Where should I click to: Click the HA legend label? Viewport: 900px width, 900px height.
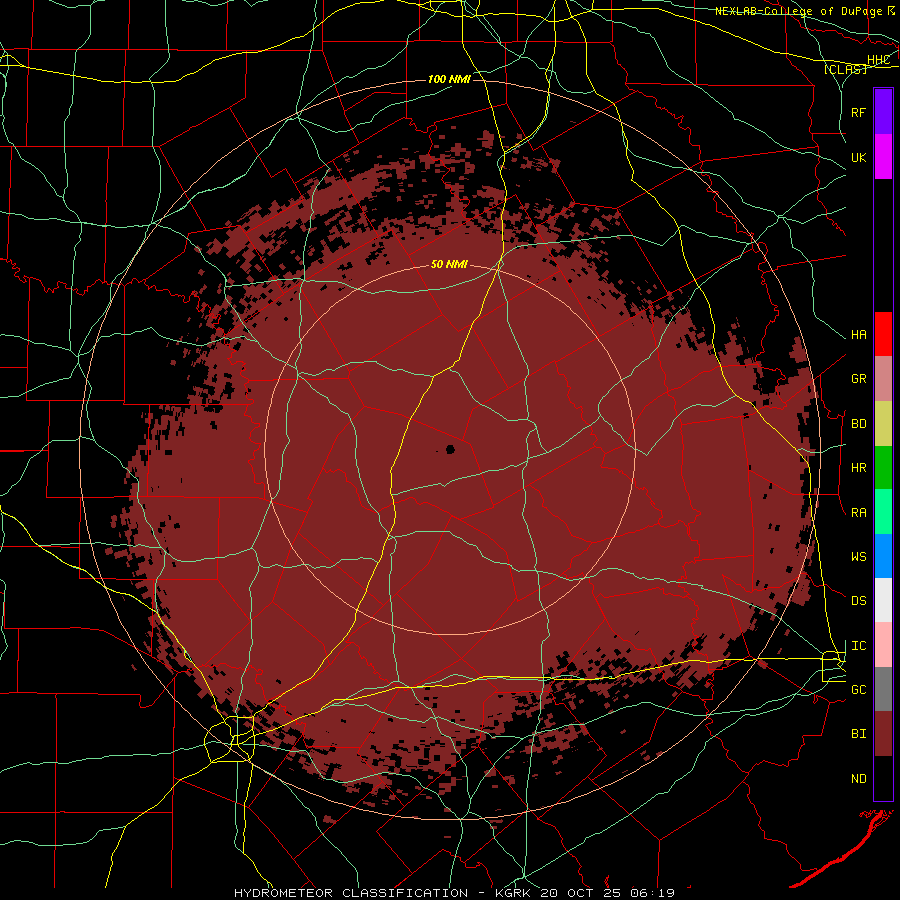point(858,334)
